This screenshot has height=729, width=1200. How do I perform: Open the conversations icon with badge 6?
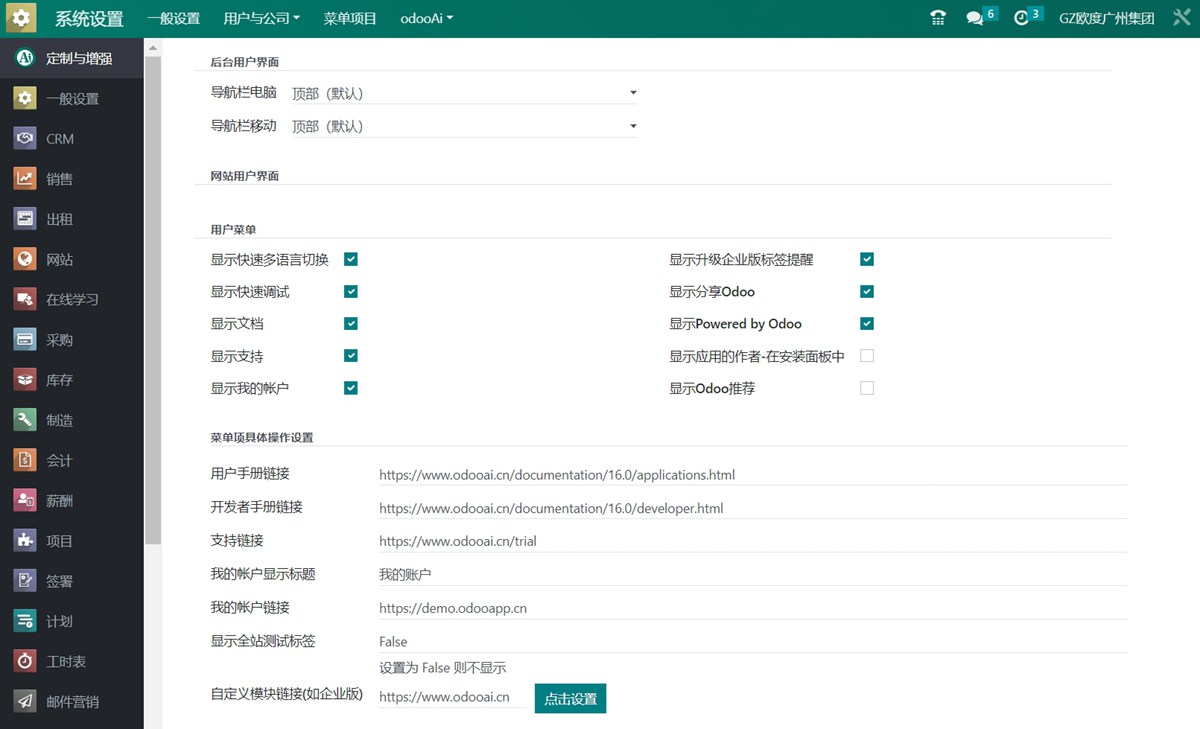point(974,18)
